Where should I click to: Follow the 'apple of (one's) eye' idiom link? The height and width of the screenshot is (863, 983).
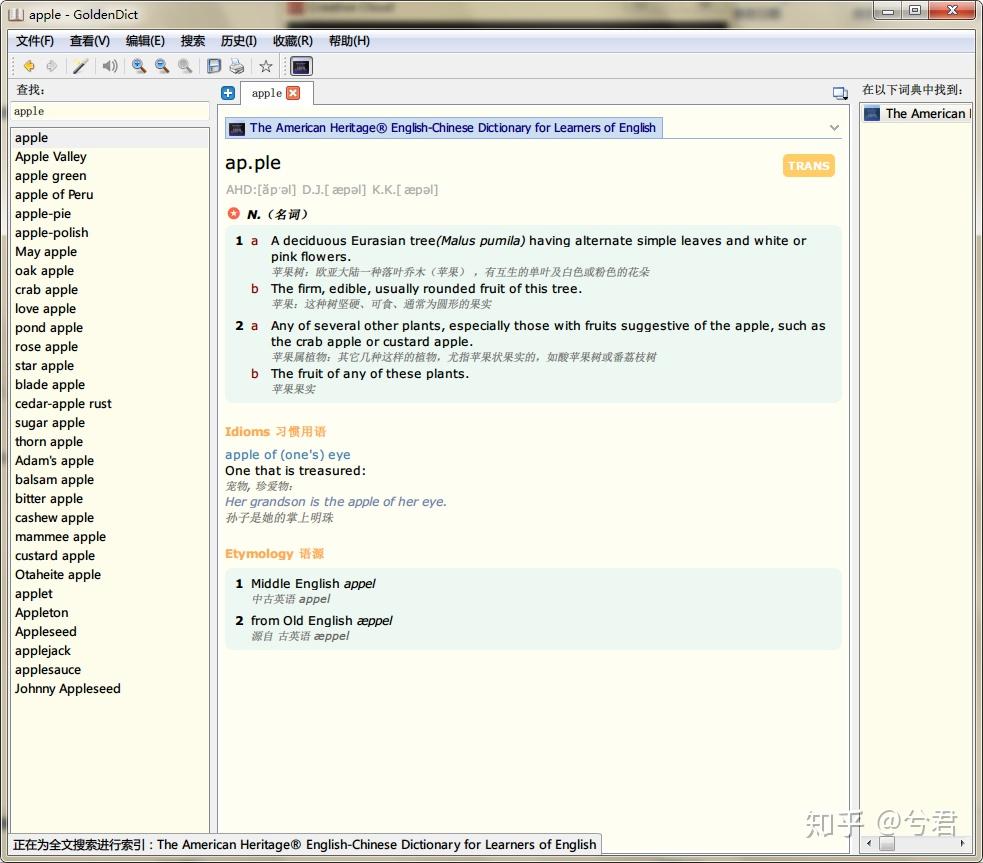[288, 454]
